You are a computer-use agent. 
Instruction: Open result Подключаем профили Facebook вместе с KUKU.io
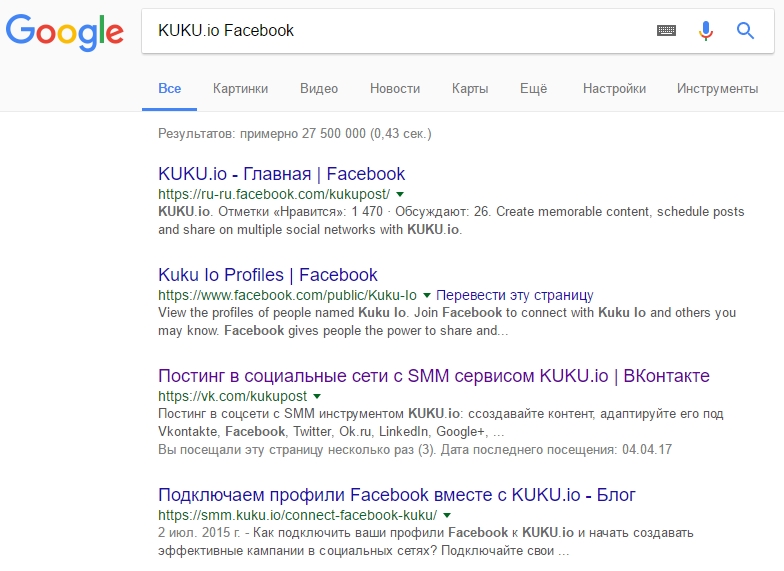click(x=396, y=495)
